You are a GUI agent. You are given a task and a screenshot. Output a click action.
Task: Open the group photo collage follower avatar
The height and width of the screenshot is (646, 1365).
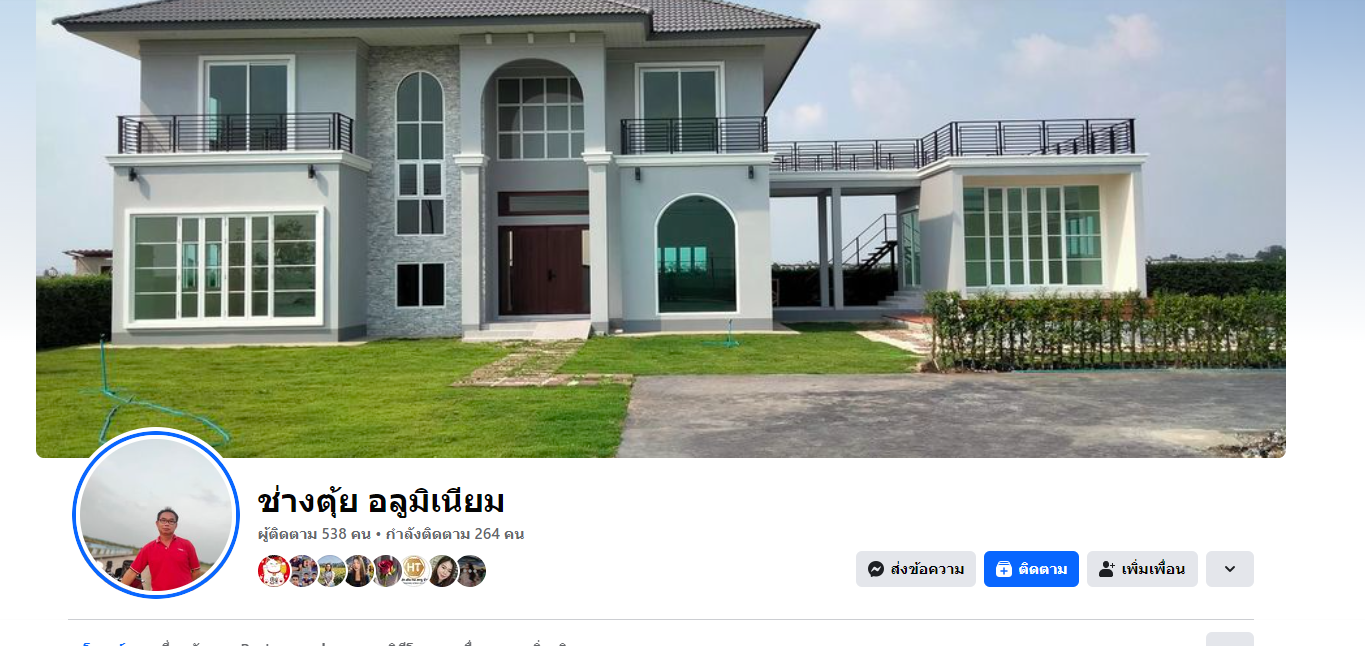[x=302, y=571]
